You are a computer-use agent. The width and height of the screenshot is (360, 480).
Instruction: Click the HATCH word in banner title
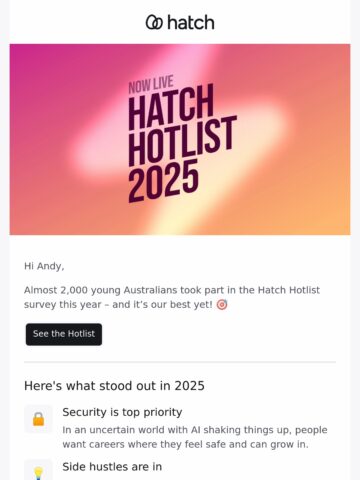tap(171, 107)
